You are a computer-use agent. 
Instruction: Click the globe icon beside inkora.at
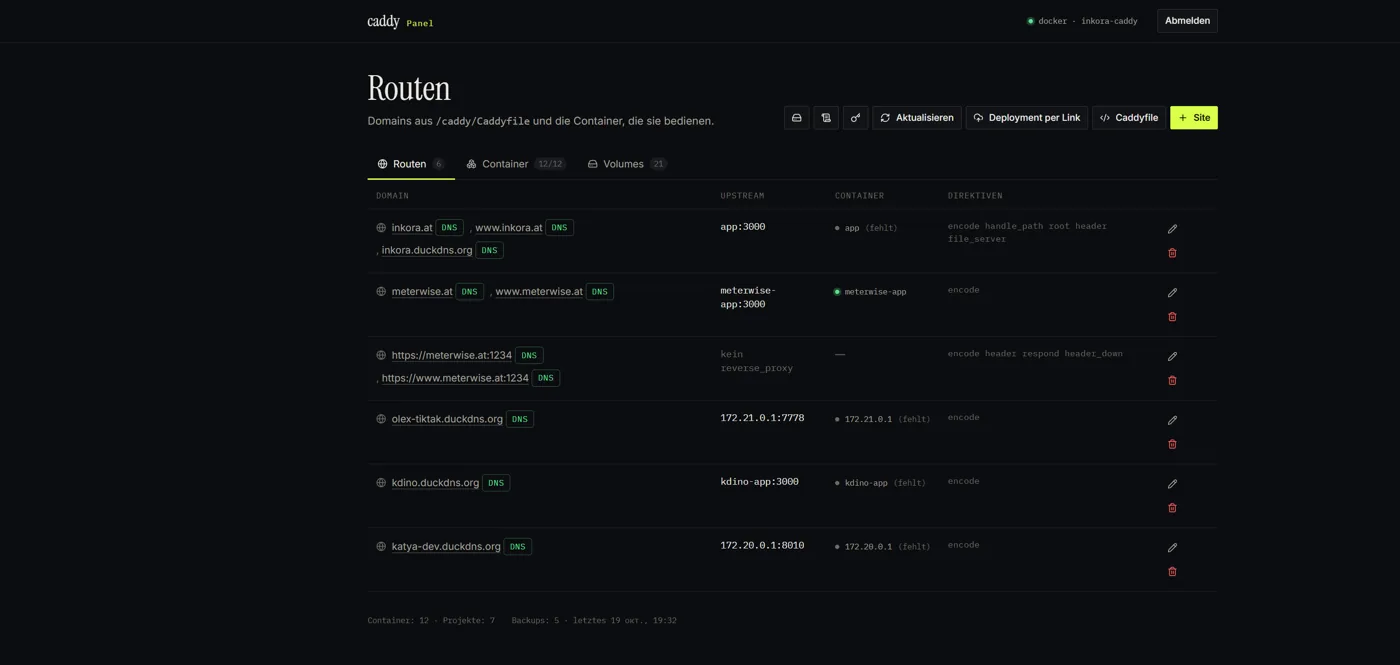click(x=381, y=228)
